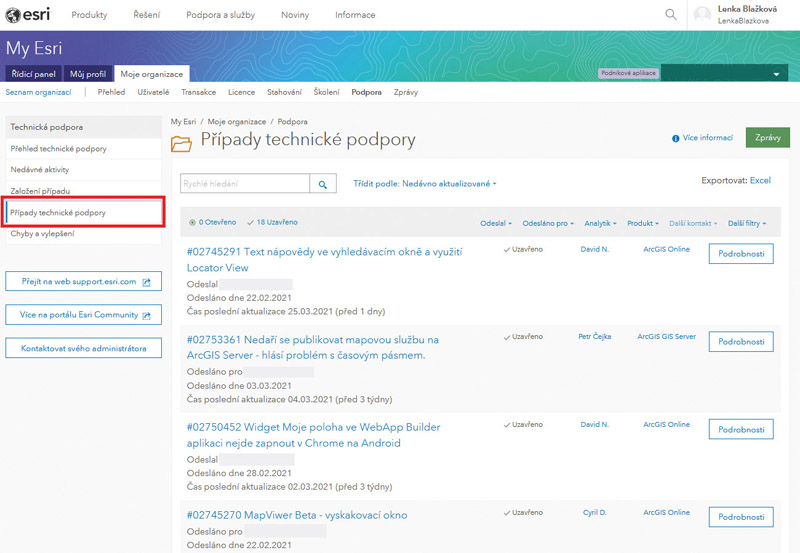Click analyst Cyril D. link
The height and width of the screenshot is (553, 800).
594,513
